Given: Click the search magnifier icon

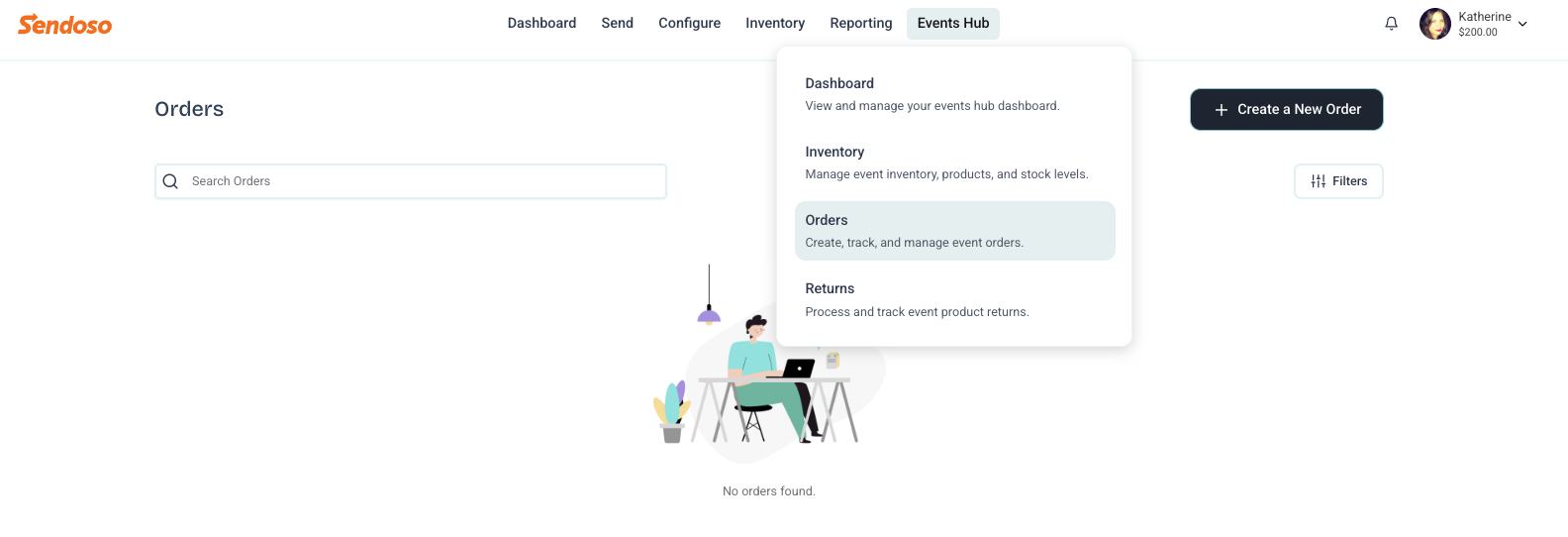Looking at the screenshot, I should tap(170, 181).
